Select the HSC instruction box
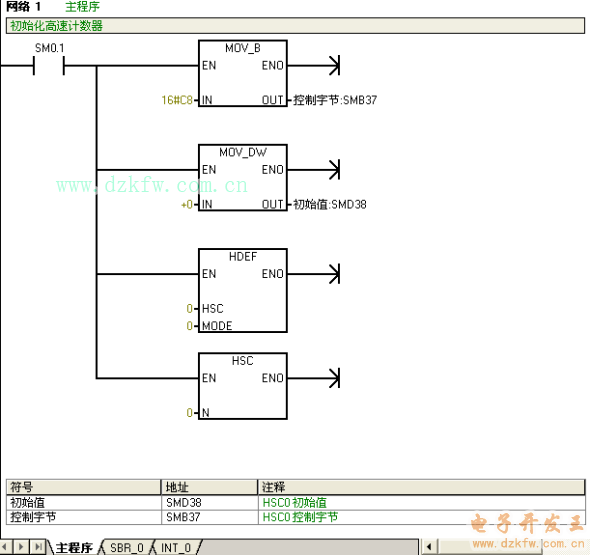590x555 pixels. coord(243,386)
